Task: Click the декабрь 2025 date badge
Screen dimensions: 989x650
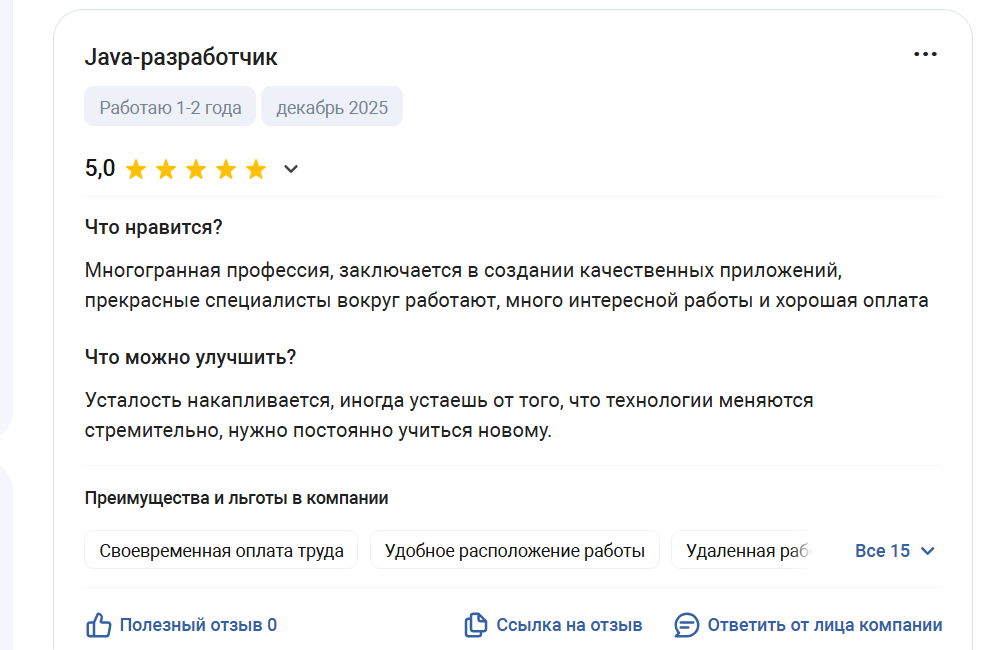Action: pyautogui.click(x=332, y=107)
